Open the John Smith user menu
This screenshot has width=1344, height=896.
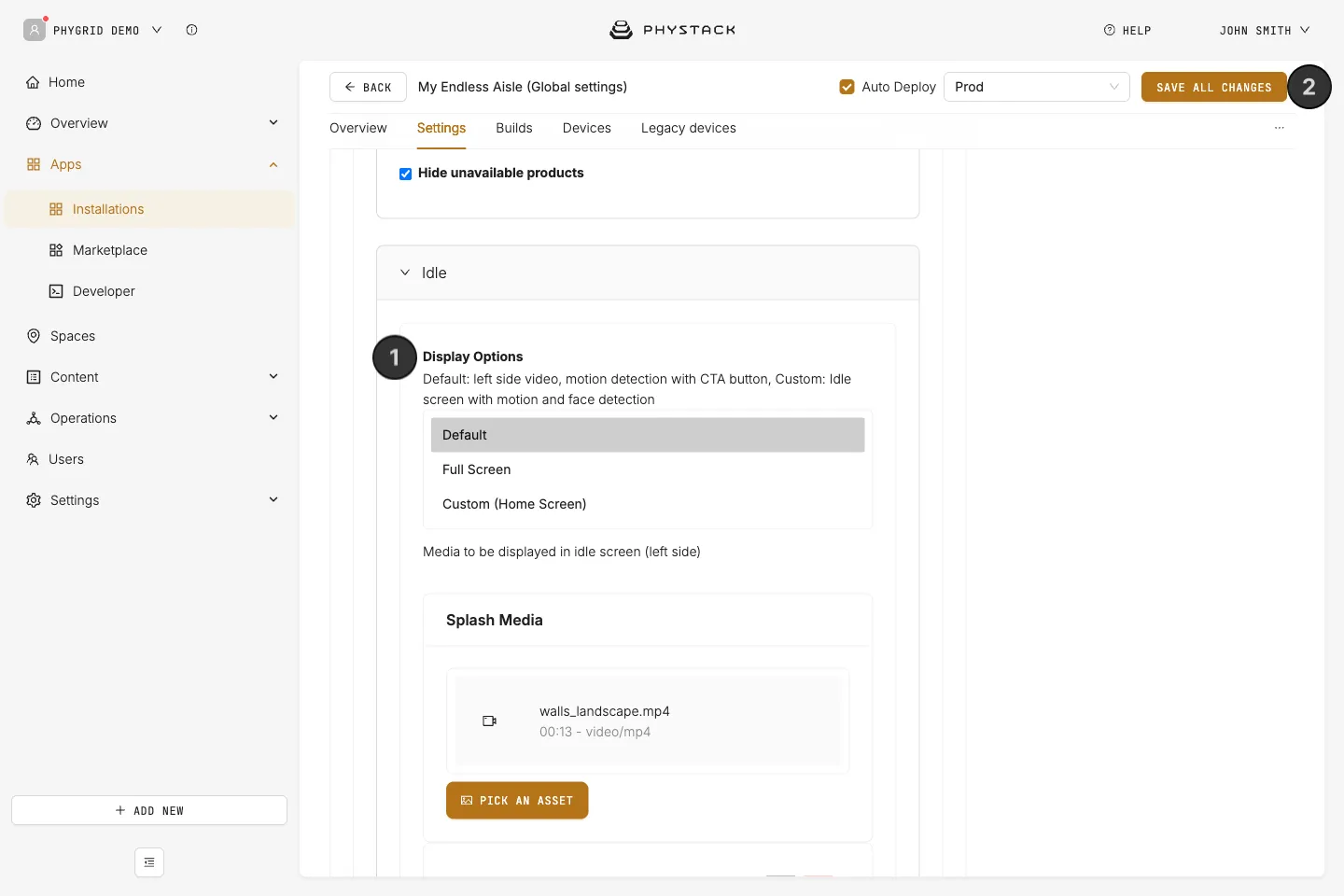click(1265, 31)
